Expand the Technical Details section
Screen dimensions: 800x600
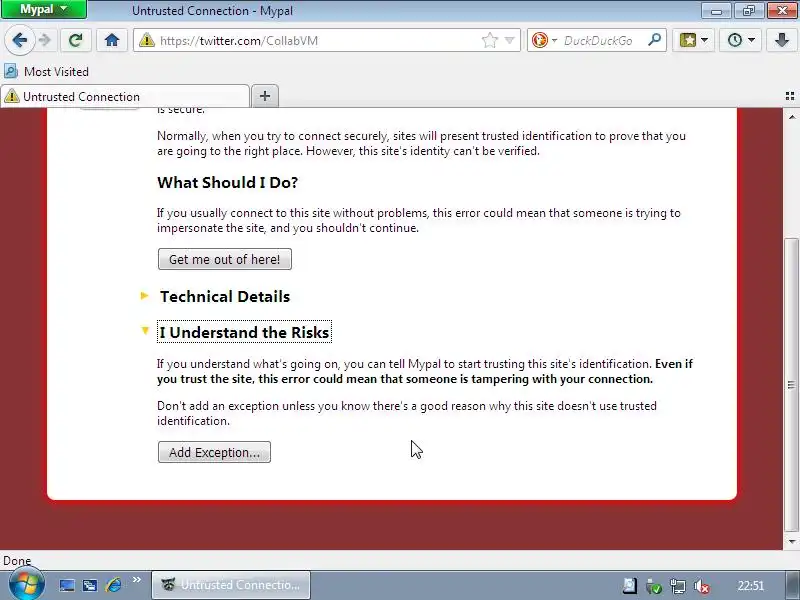point(225,296)
